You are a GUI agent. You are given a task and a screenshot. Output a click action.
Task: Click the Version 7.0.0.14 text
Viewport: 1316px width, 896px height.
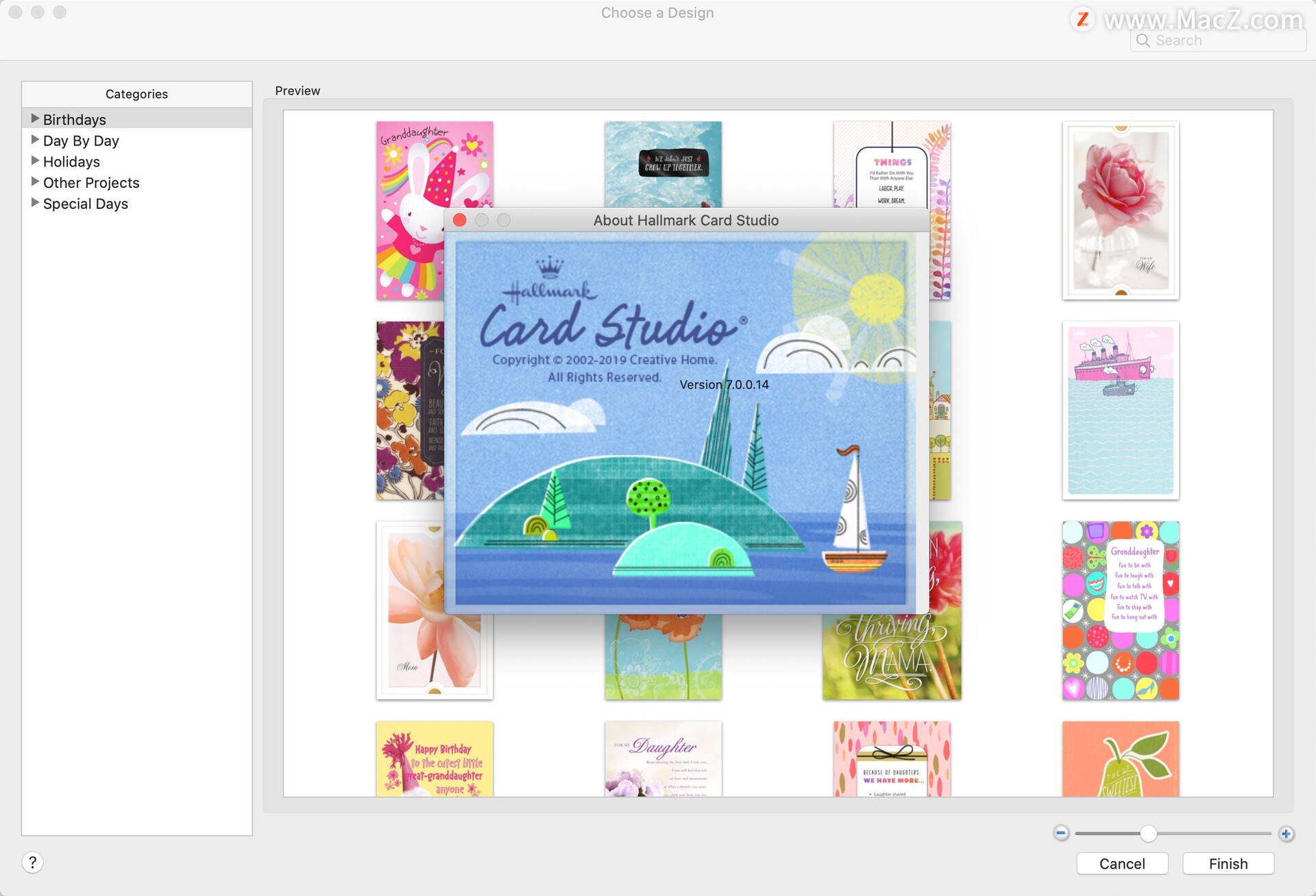point(724,385)
